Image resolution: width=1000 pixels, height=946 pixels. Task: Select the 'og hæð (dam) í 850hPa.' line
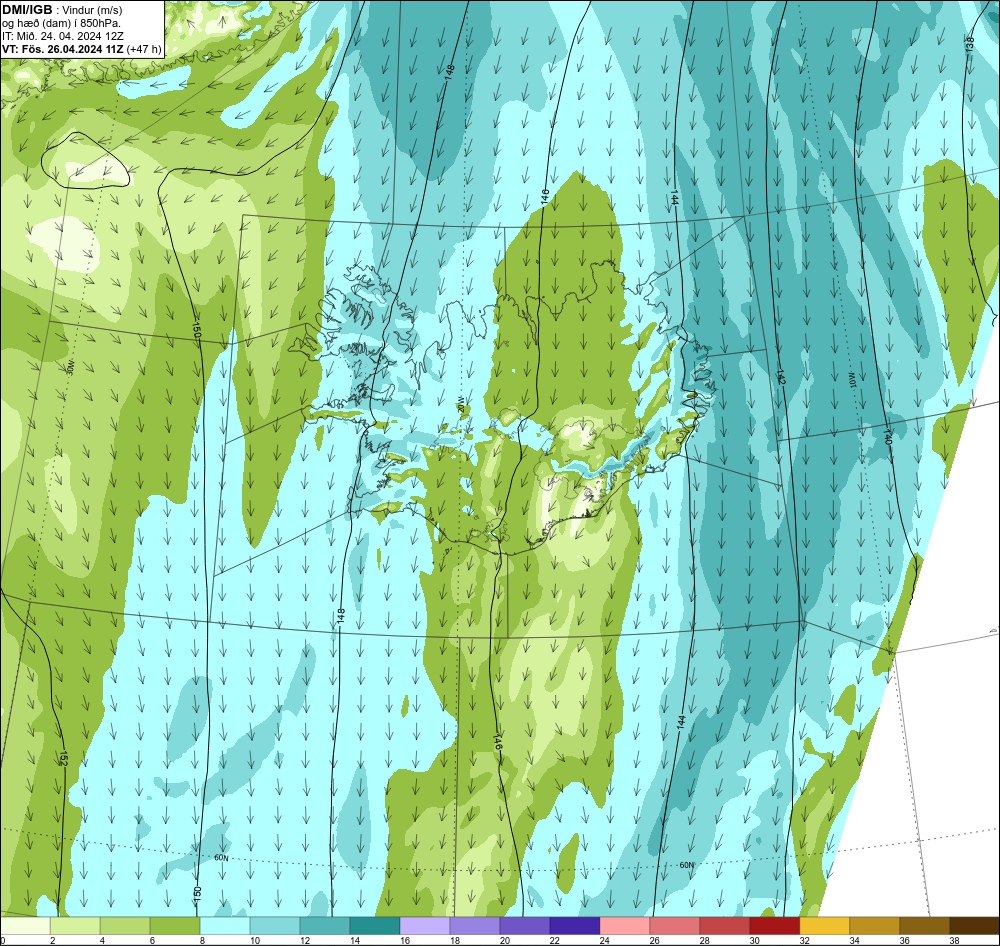coord(62,23)
